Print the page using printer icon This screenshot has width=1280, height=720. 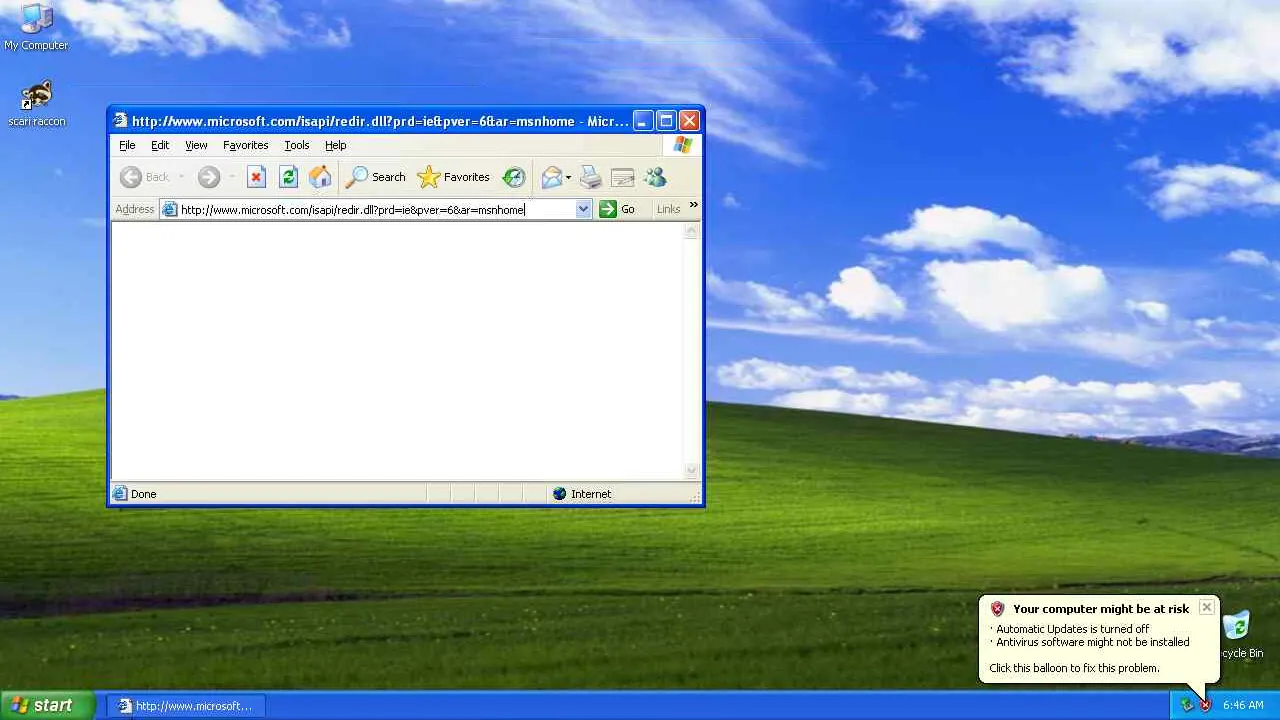tap(591, 177)
